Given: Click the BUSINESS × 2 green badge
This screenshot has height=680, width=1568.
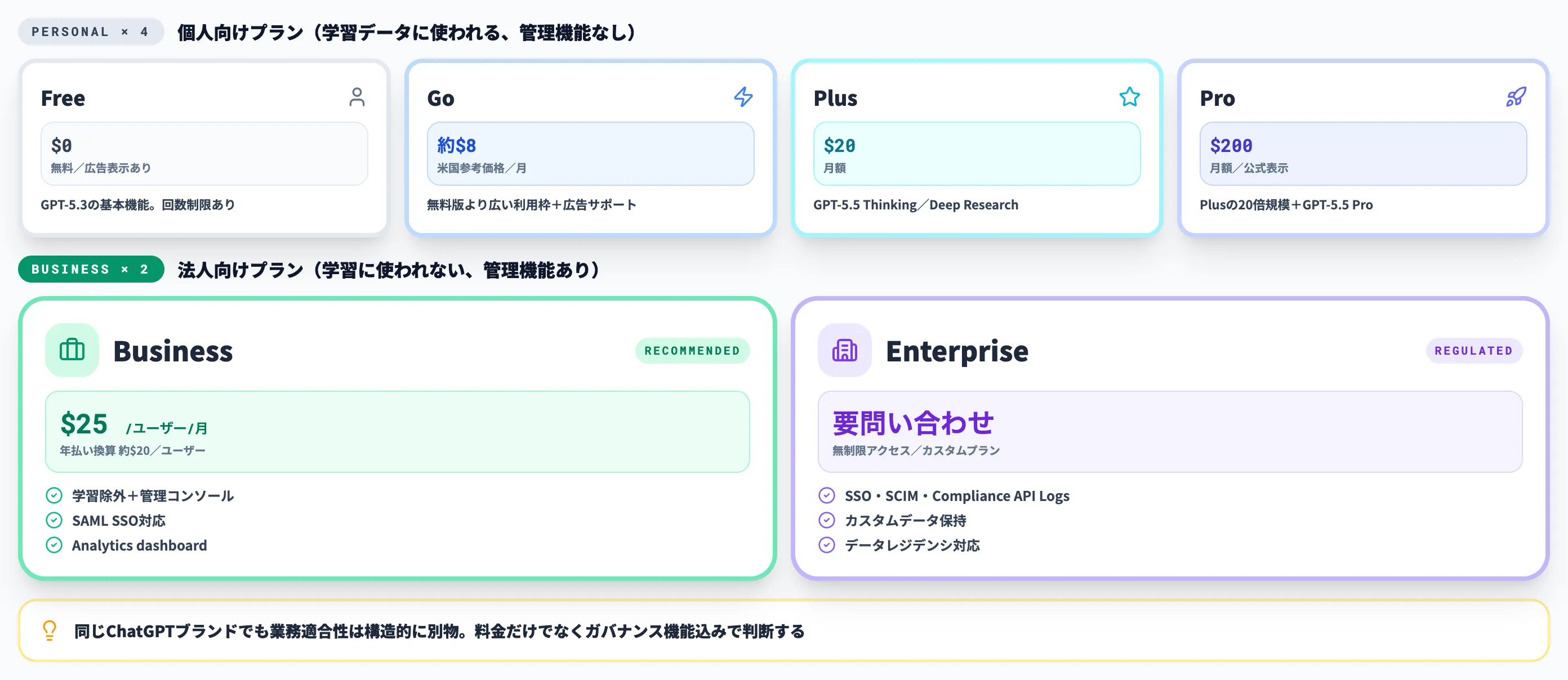Looking at the screenshot, I should click(x=91, y=269).
